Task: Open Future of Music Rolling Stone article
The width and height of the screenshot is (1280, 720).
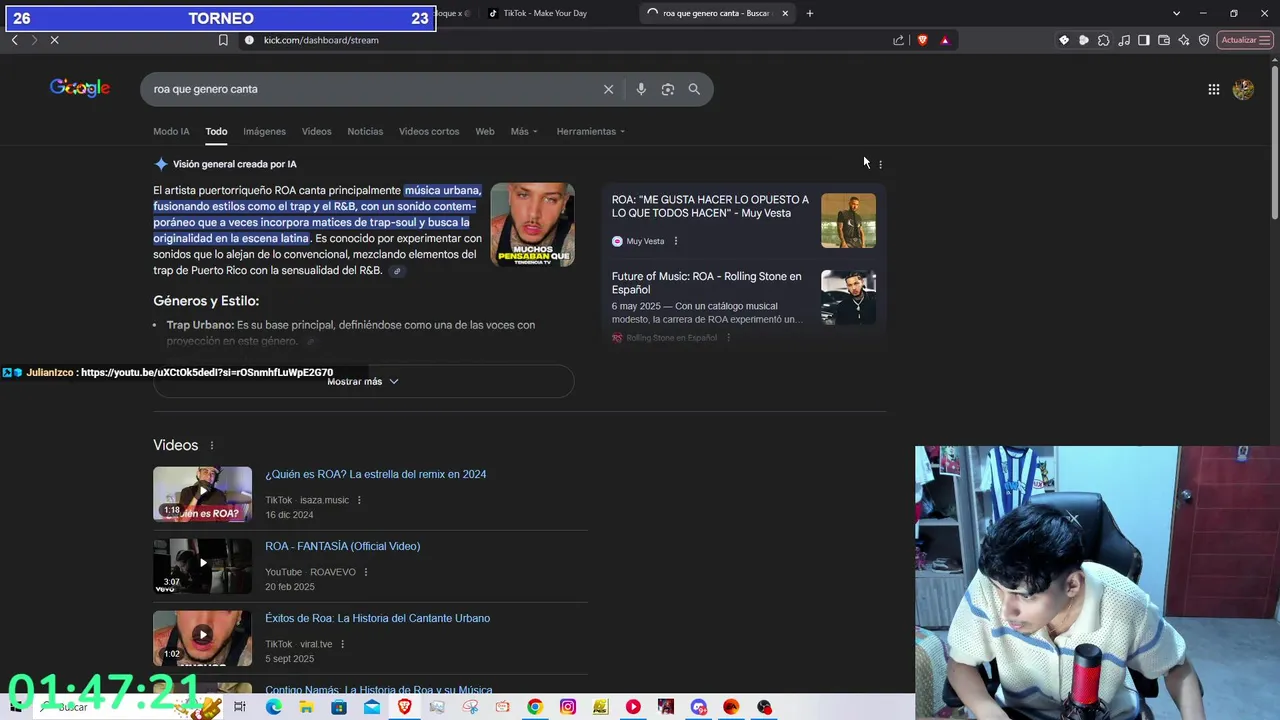Action: click(706, 283)
